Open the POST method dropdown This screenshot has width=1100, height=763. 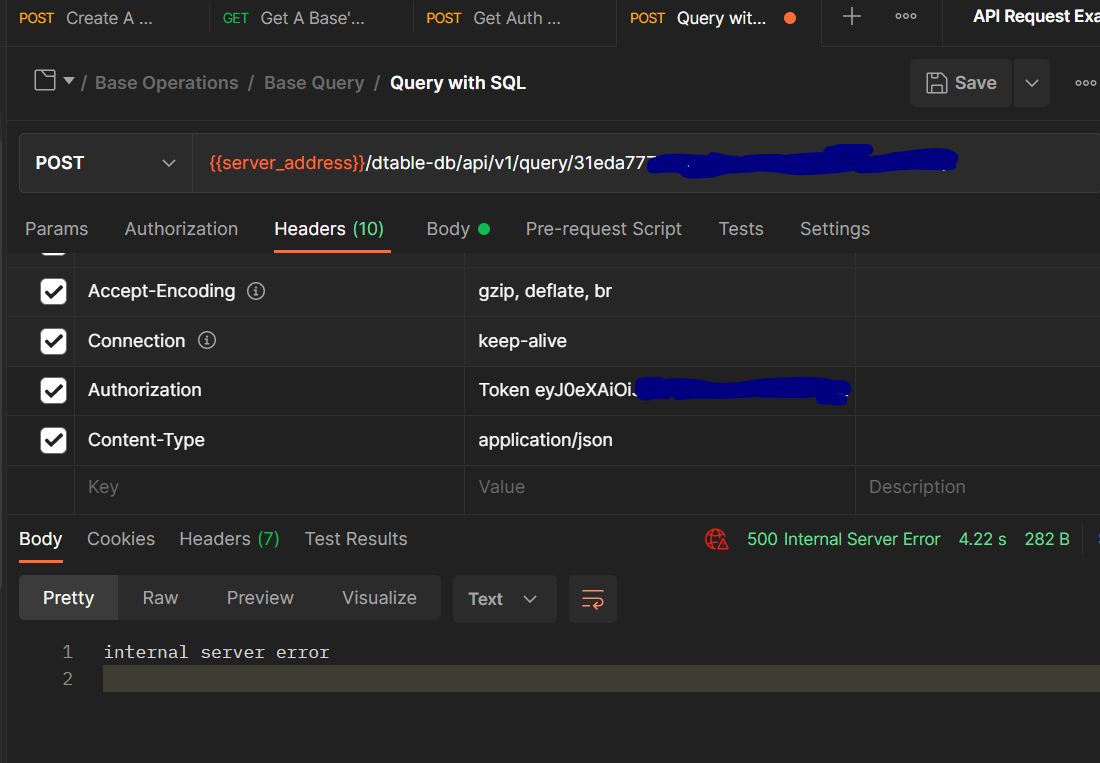[x=105, y=163]
